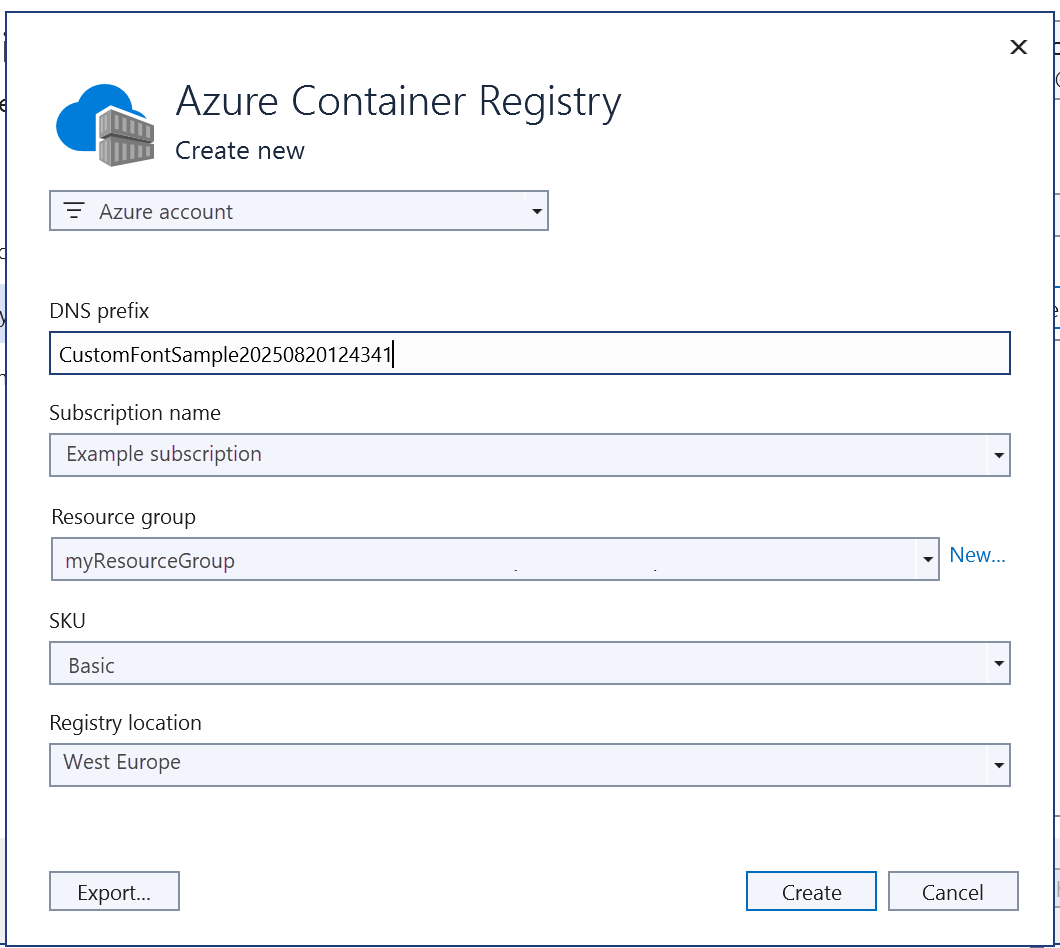Click the Export button
This screenshot has width=1060, height=948.
pos(114,891)
